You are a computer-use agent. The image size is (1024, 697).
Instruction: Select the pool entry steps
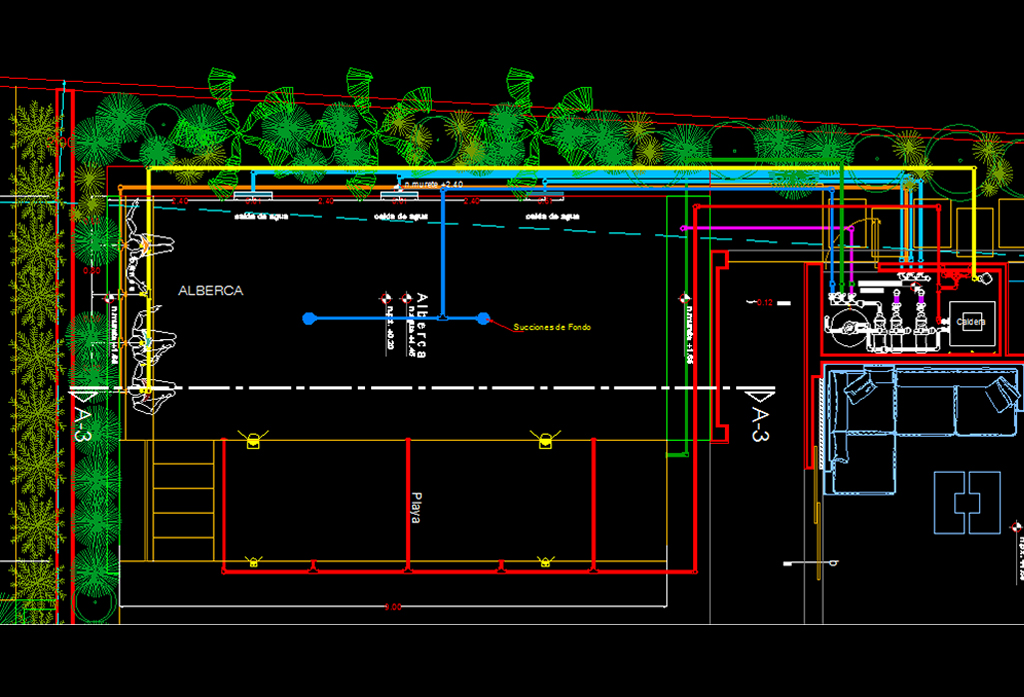click(x=183, y=500)
